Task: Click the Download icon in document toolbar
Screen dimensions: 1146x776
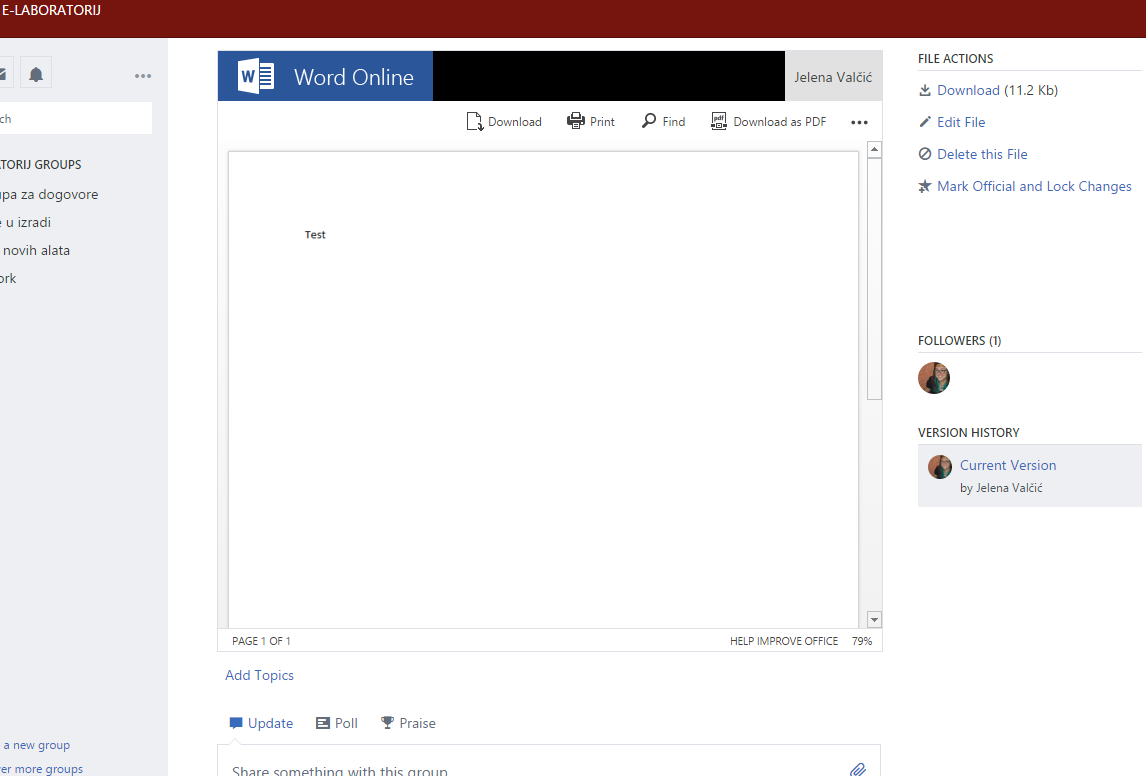Action: (x=475, y=122)
